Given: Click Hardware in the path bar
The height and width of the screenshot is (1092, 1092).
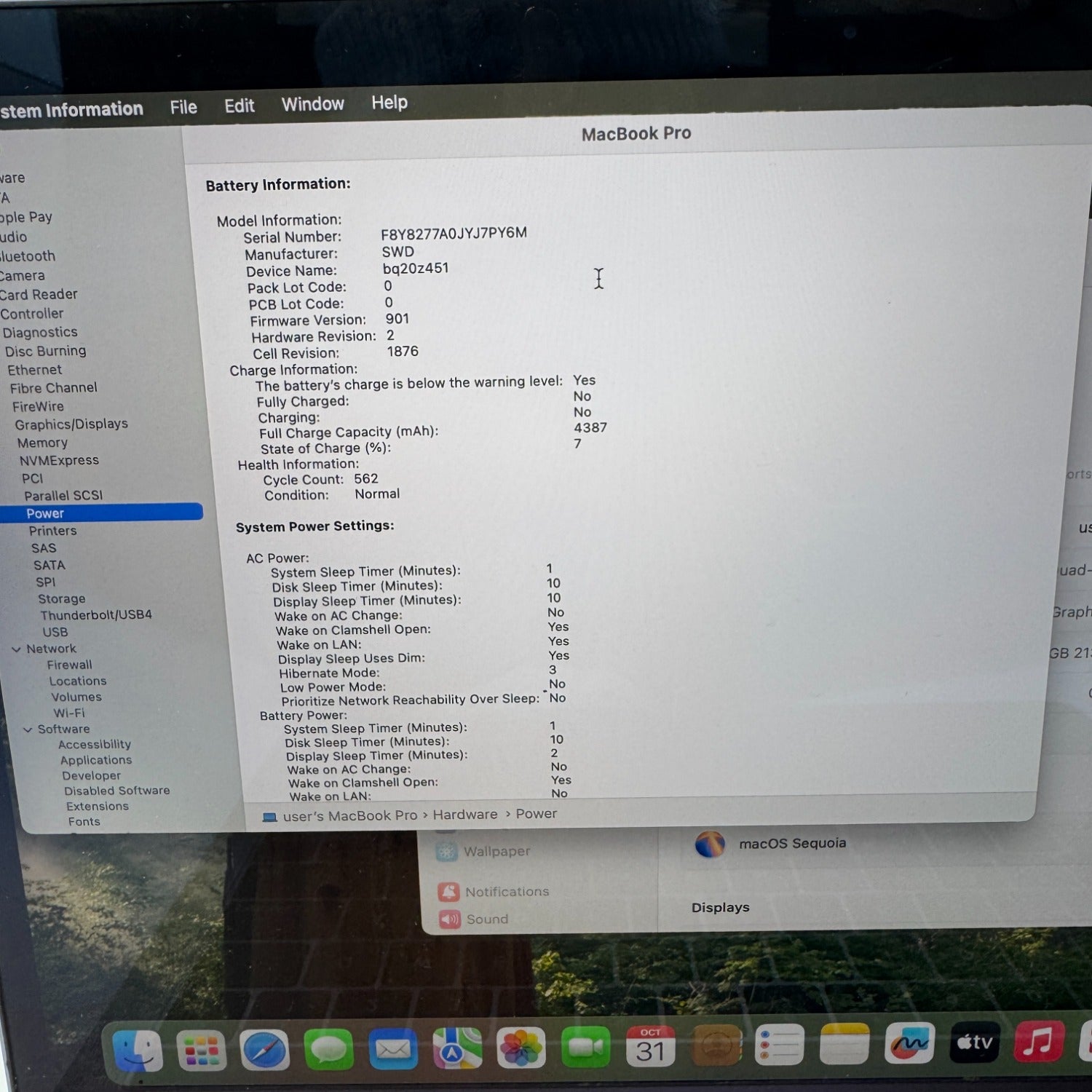Looking at the screenshot, I should pyautogui.click(x=464, y=815).
